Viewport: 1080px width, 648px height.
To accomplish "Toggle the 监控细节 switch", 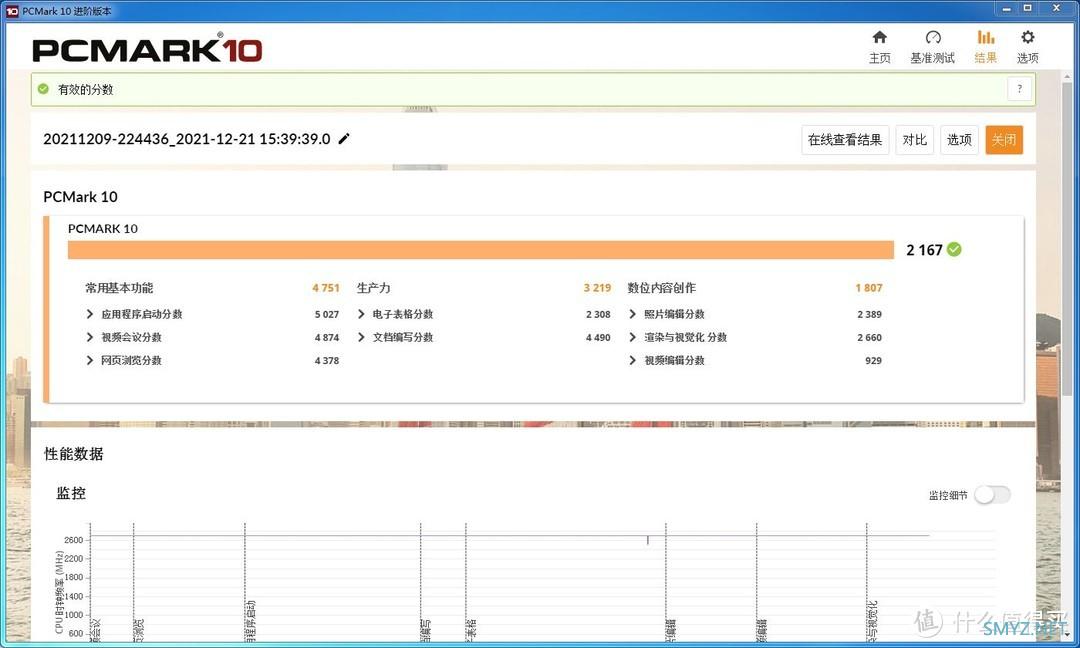I will pos(993,494).
